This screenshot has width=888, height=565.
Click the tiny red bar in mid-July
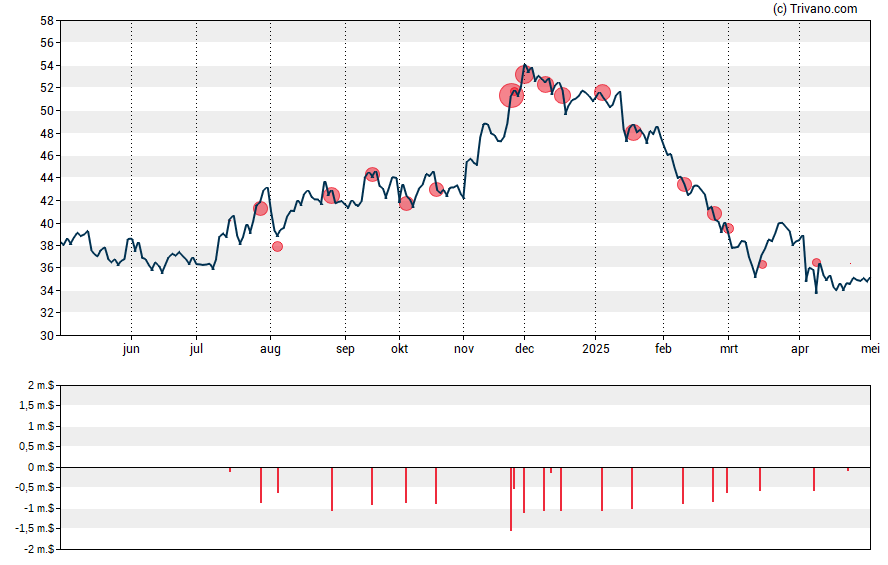tap(230, 469)
